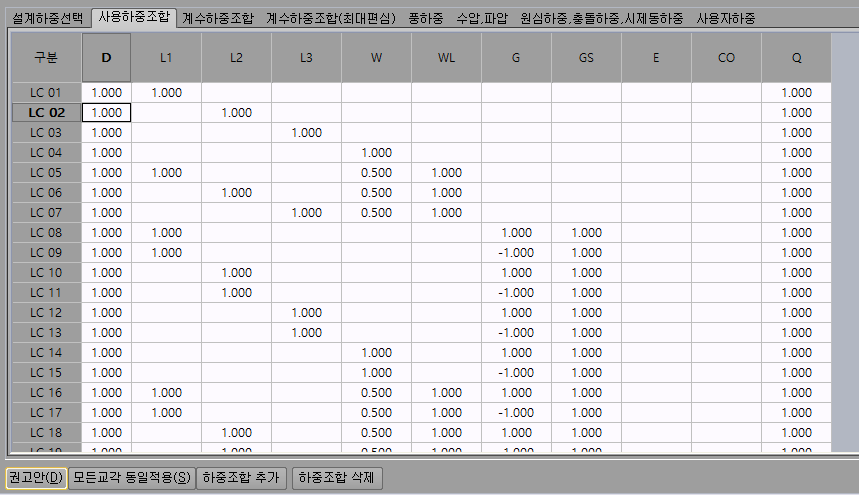Select the L3 column header
Viewport: 859px width, 495px height.
click(x=306, y=57)
